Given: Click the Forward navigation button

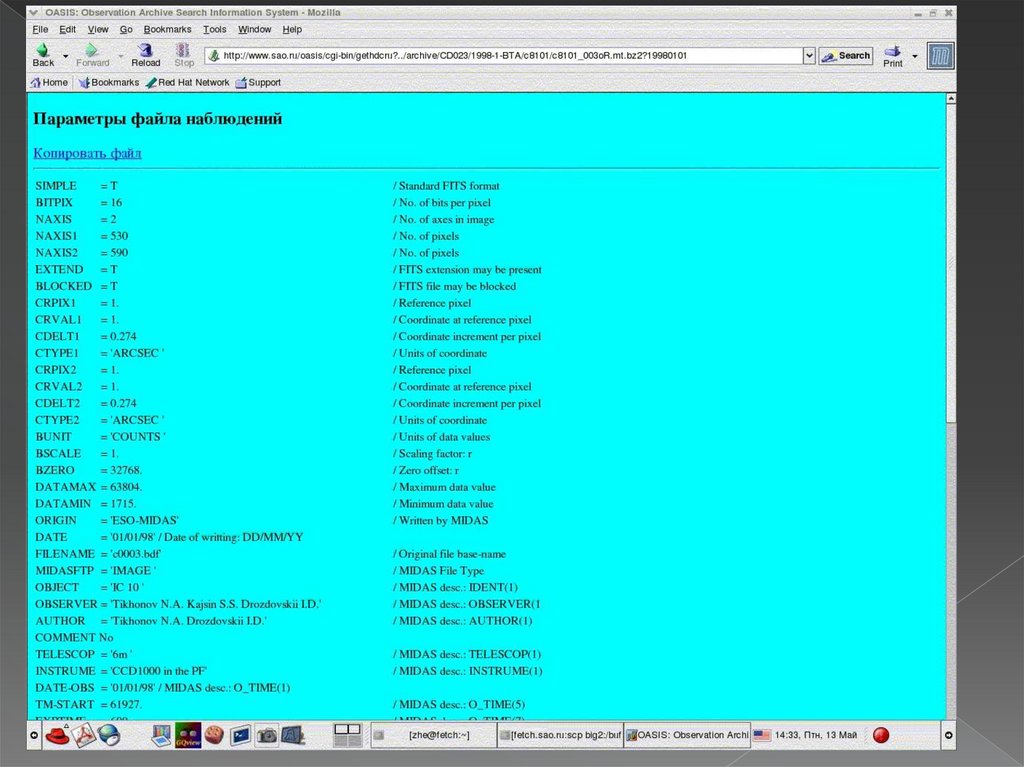Looking at the screenshot, I should pos(92,55).
